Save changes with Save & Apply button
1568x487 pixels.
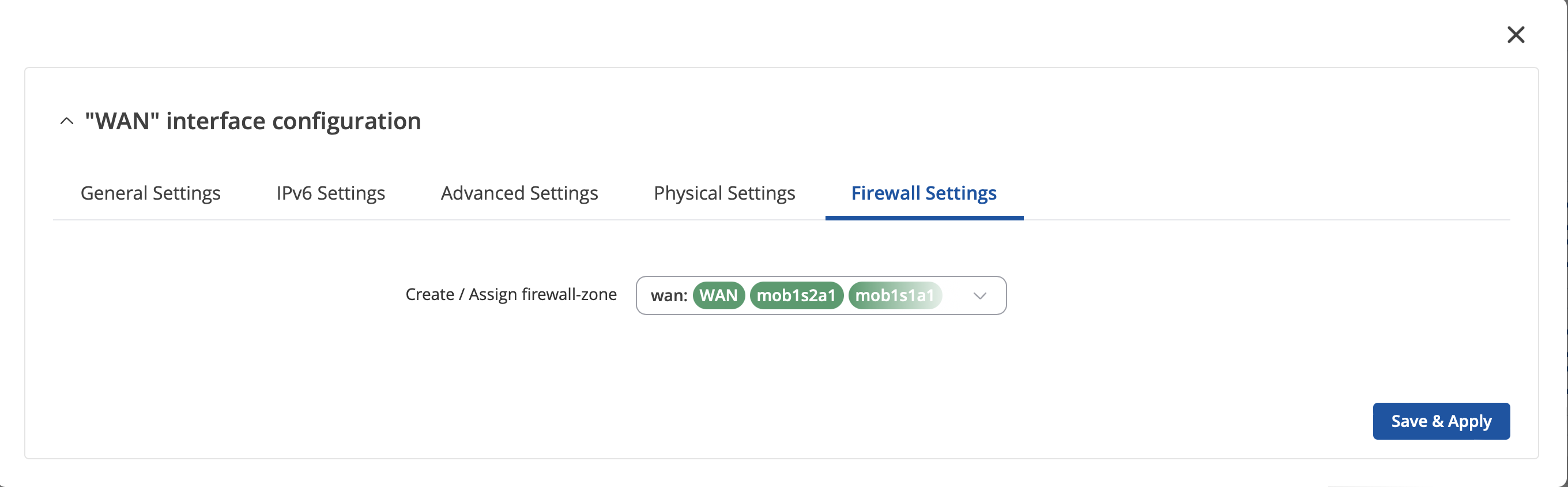click(x=1441, y=421)
